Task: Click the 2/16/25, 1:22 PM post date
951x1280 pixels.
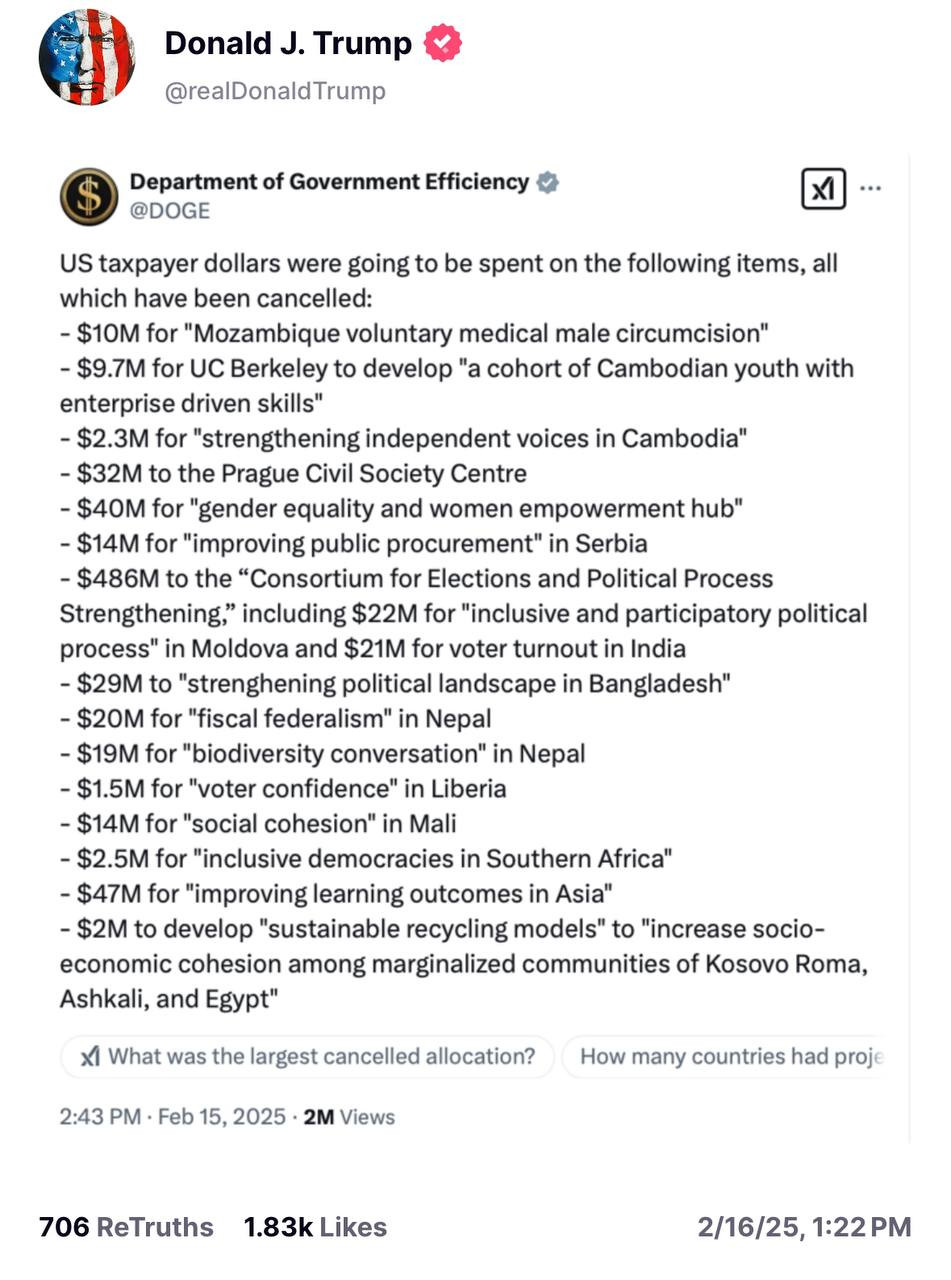Action: click(x=804, y=1227)
